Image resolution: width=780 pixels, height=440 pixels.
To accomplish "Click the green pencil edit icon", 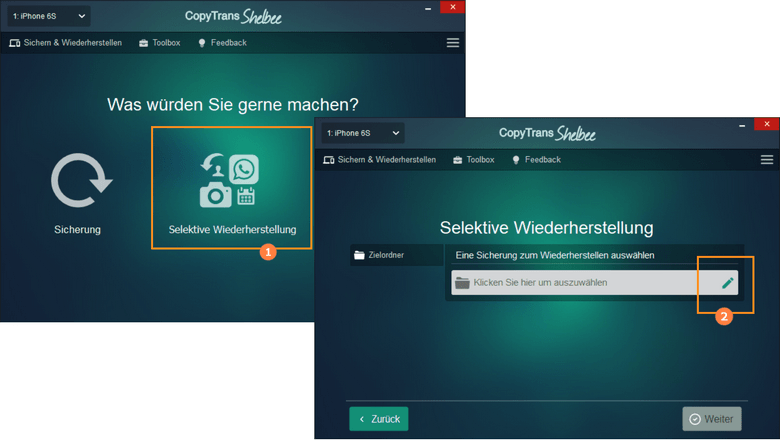I will pos(727,283).
